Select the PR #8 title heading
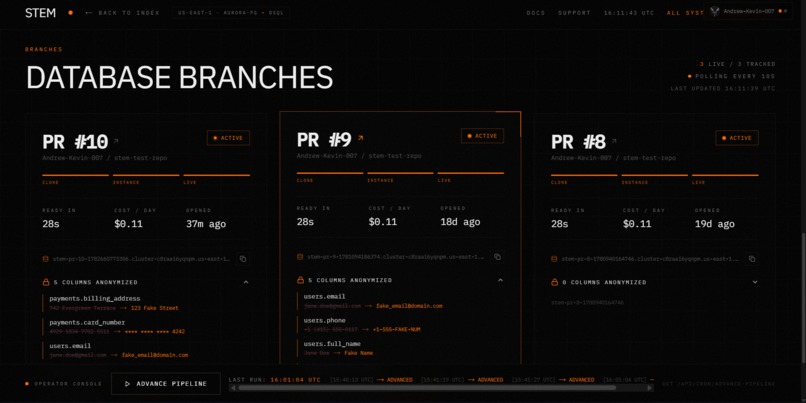The image size is (806, 403). [x=578, y=141]
